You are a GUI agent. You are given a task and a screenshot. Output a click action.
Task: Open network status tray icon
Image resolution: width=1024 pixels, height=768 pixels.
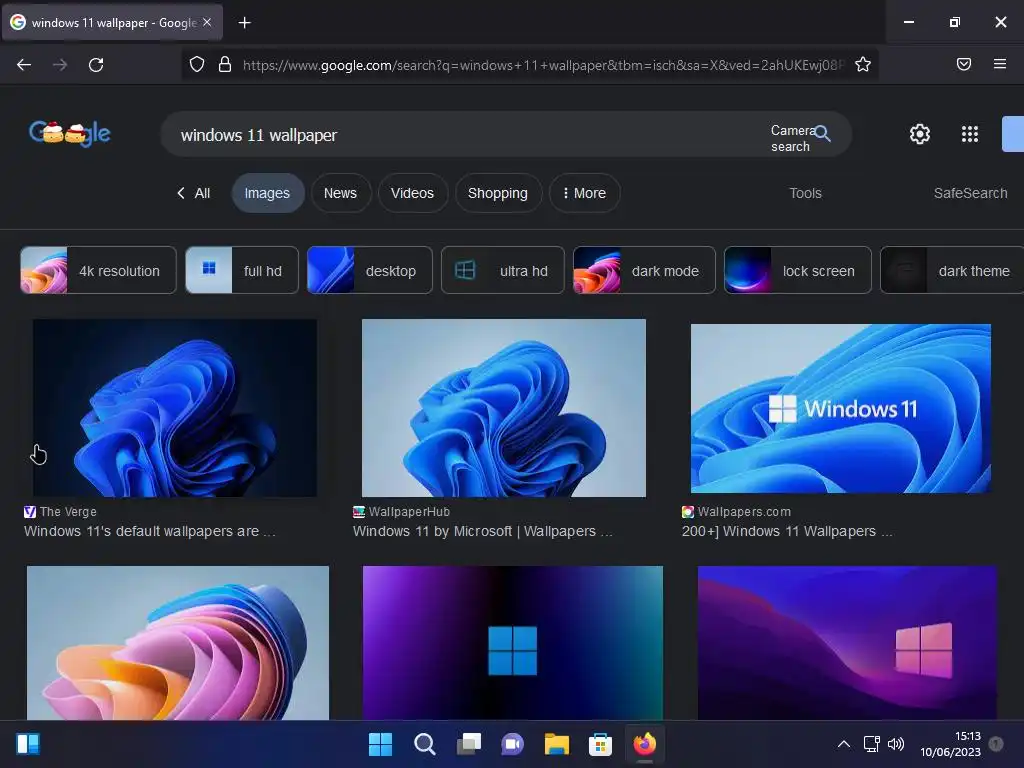pos(872,744)
